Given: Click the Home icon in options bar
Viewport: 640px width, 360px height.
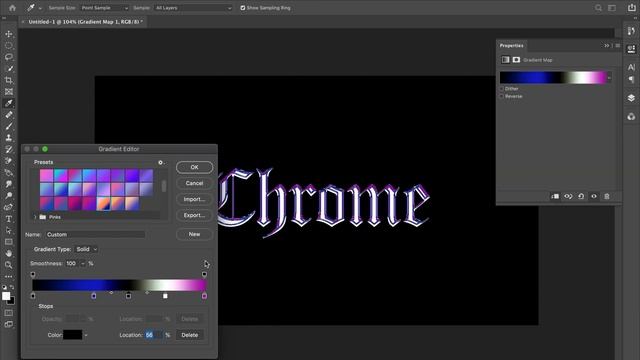Looking at the screenshot, I should click(x=12, y=8).
